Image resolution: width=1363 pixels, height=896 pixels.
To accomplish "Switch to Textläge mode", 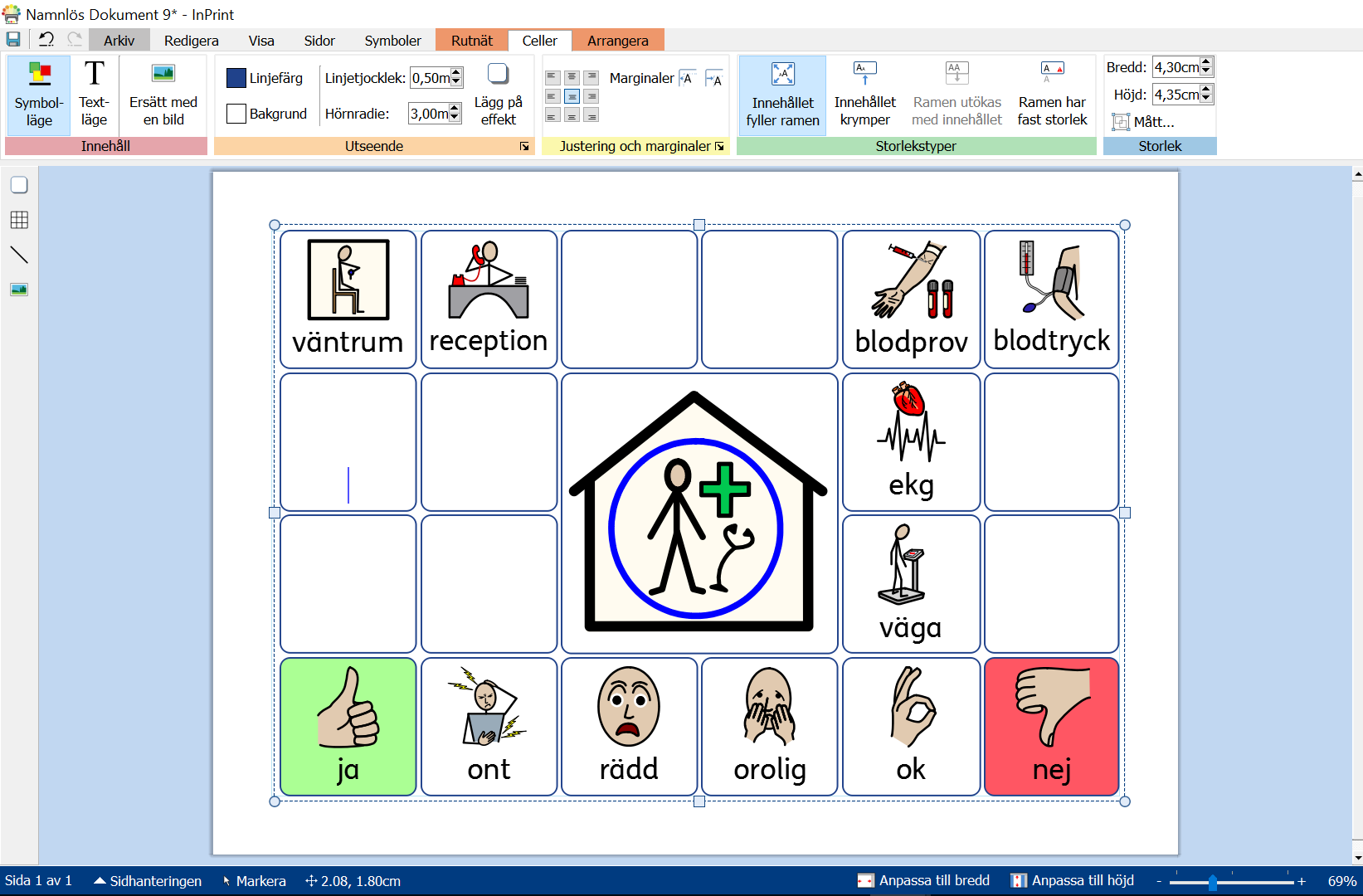I will click(94, 95).
